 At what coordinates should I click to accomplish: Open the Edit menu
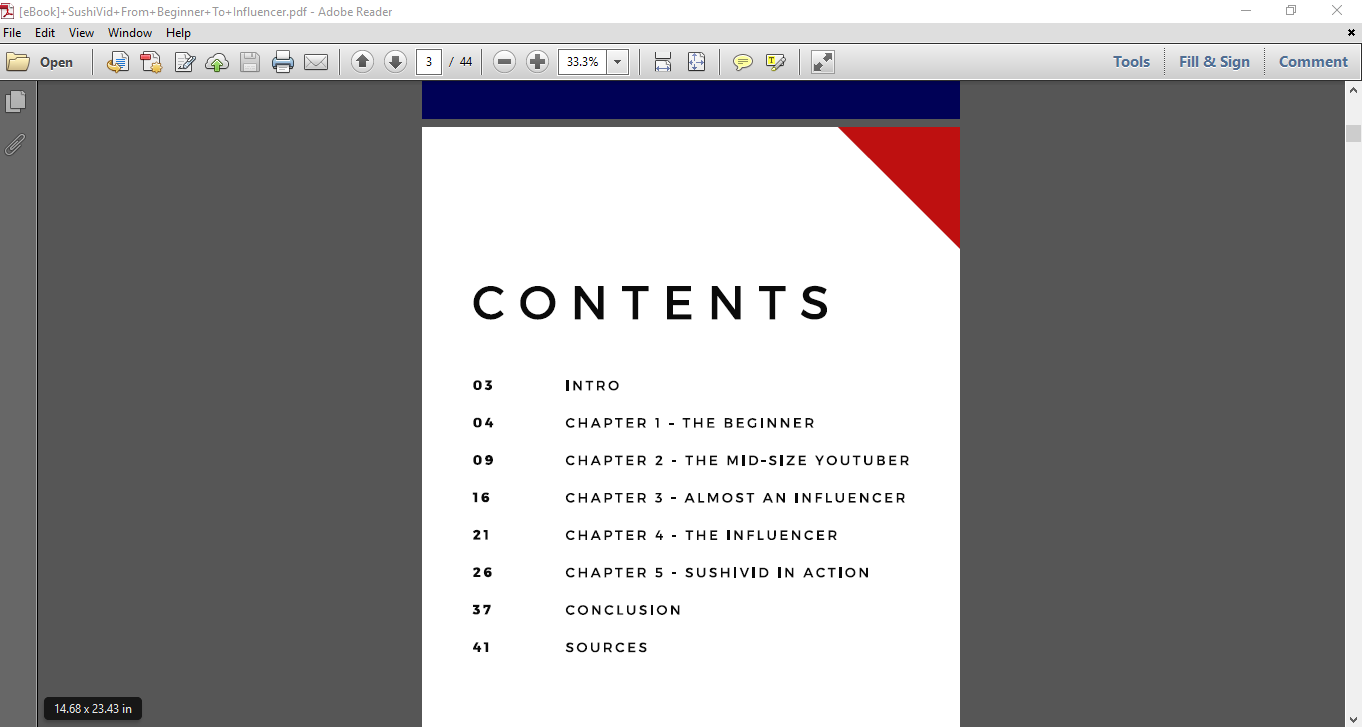click(45, 33)
